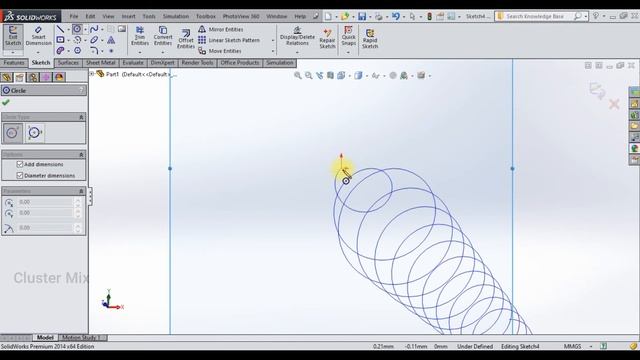Select the Smart Dimension tool
This screenshot has width=640, height=360.
tap(38, 36)
